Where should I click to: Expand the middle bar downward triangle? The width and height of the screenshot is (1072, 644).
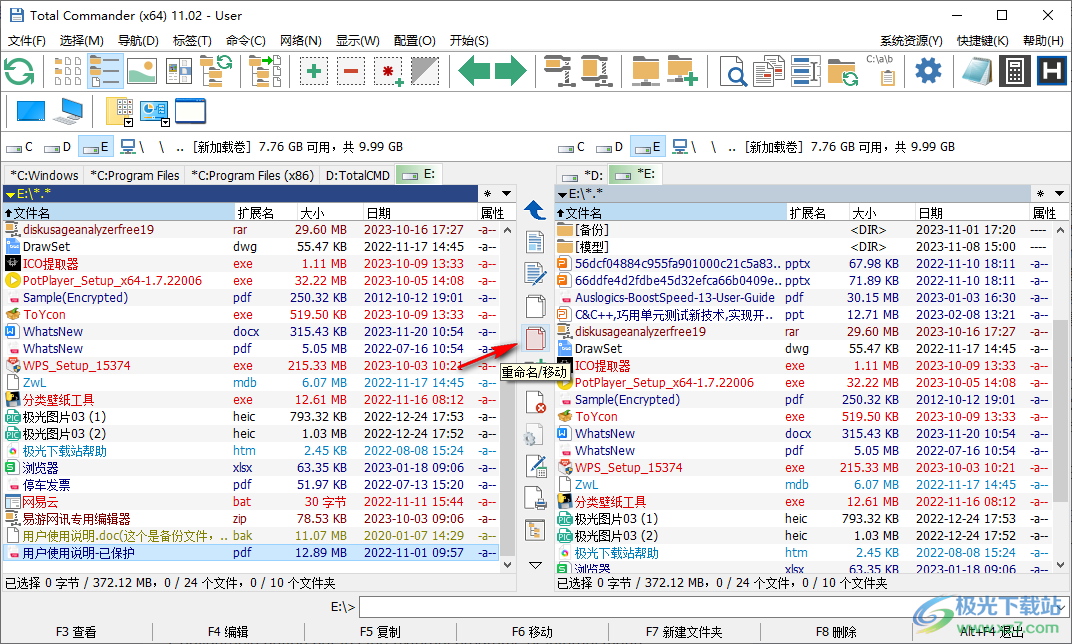pos(535,565)
